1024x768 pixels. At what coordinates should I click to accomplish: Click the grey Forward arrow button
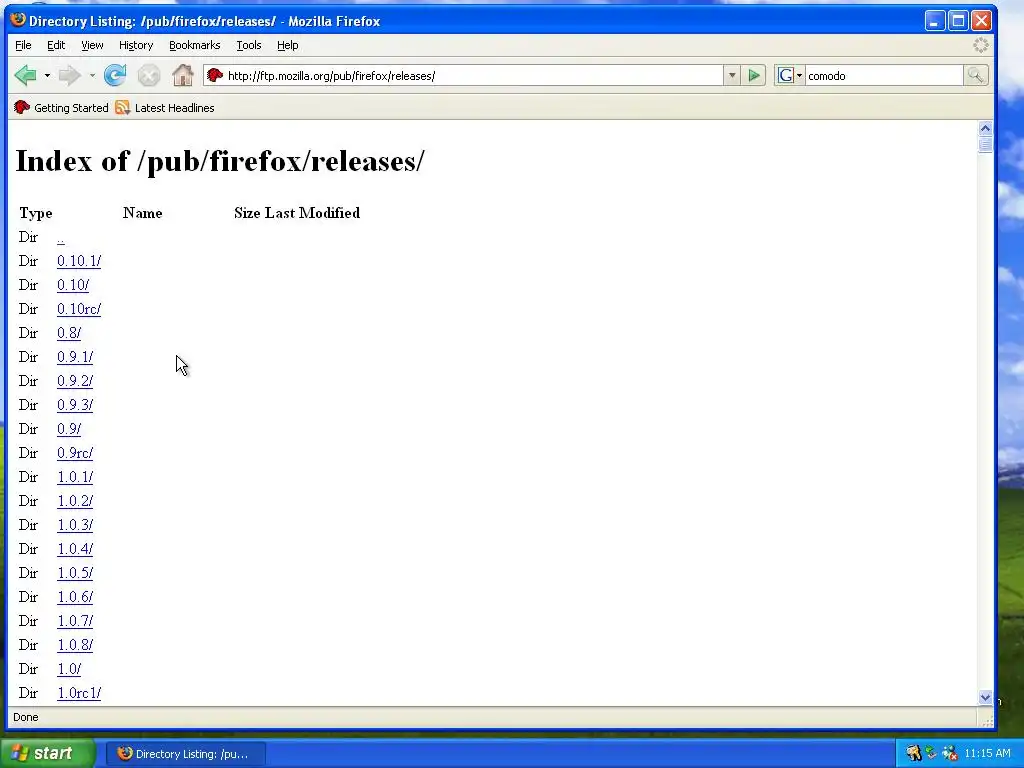pos(69,76)
